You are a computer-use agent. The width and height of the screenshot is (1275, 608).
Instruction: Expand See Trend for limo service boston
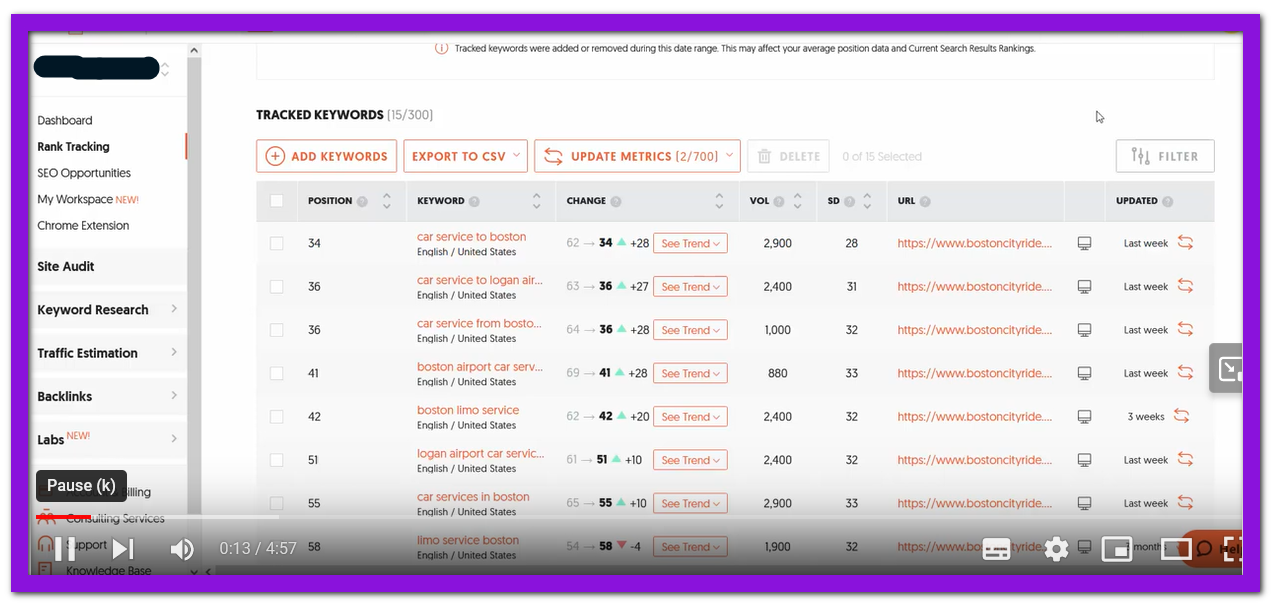pyautogui.click(x=690, y=547)
